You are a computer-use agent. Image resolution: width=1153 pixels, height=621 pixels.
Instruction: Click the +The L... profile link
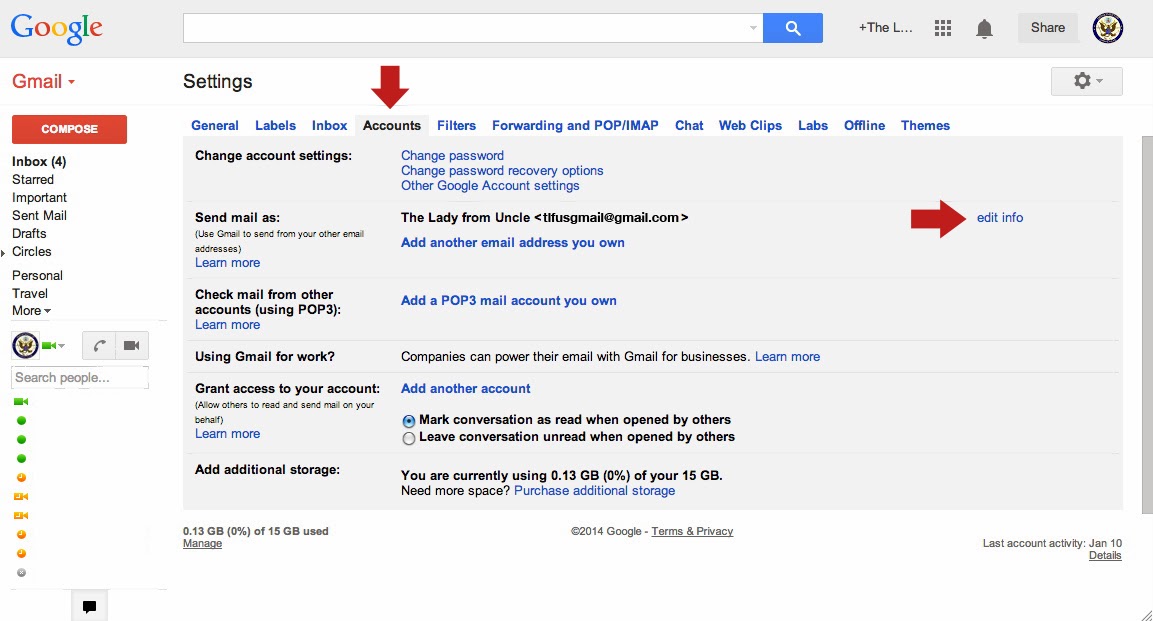point(885,28)
